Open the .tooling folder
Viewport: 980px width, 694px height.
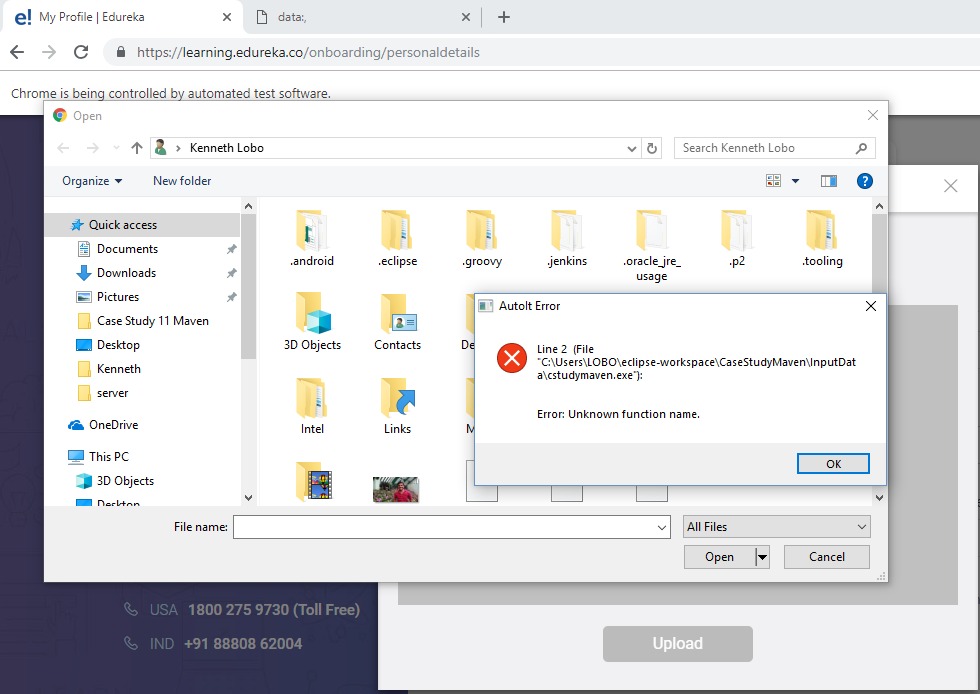click(822, 239)
